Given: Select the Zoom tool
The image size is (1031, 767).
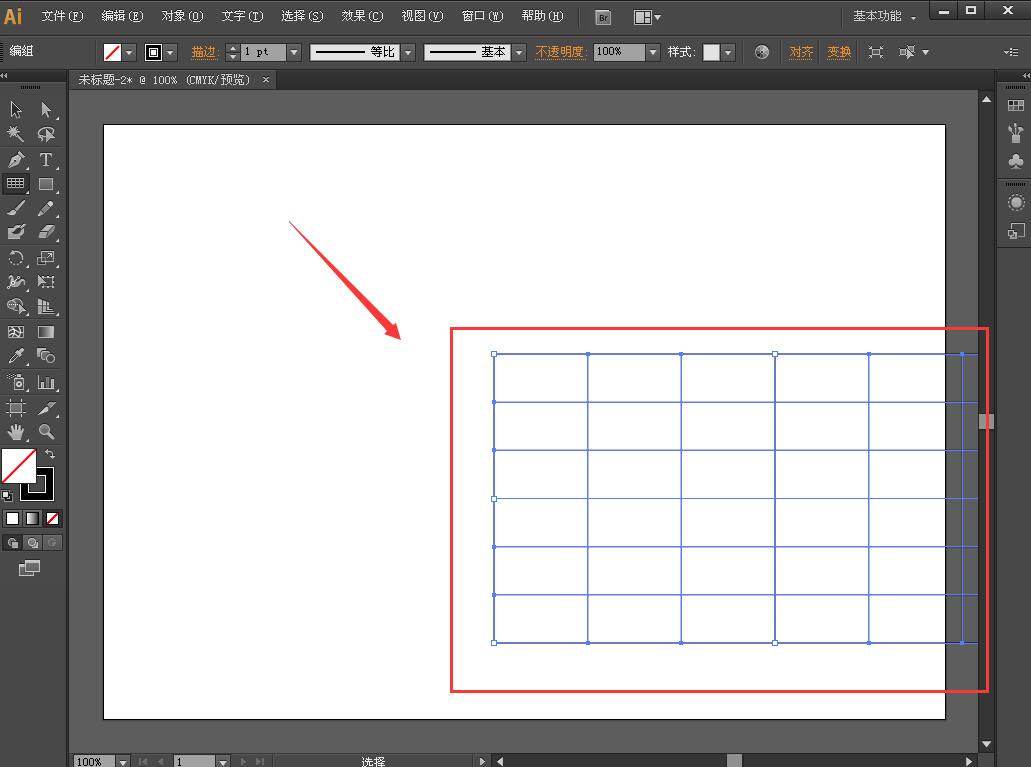Looking at the screenshot, I should (x=47, y=430).
